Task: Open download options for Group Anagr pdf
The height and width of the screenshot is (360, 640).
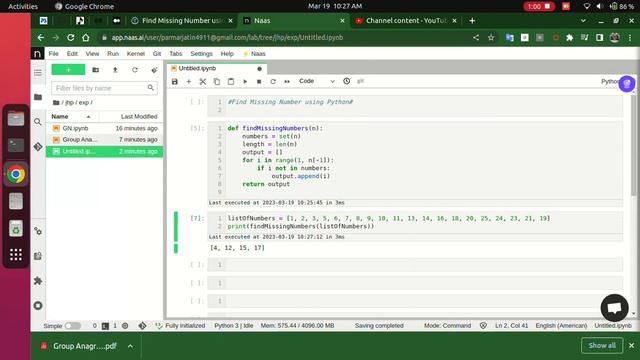Action: (x=130, y=346)
